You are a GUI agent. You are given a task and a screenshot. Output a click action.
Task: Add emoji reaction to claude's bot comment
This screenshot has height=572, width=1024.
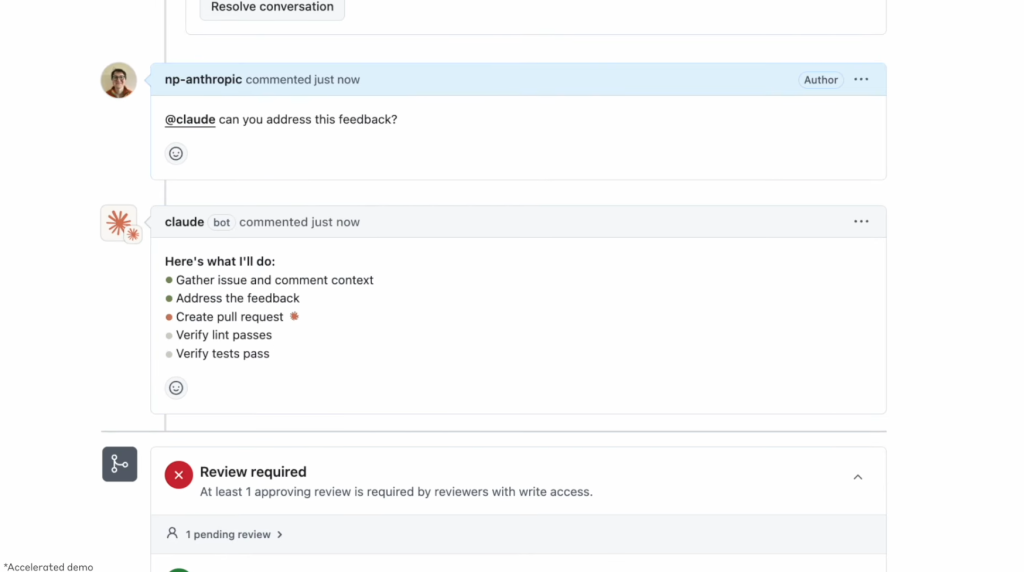coord(176,388)
